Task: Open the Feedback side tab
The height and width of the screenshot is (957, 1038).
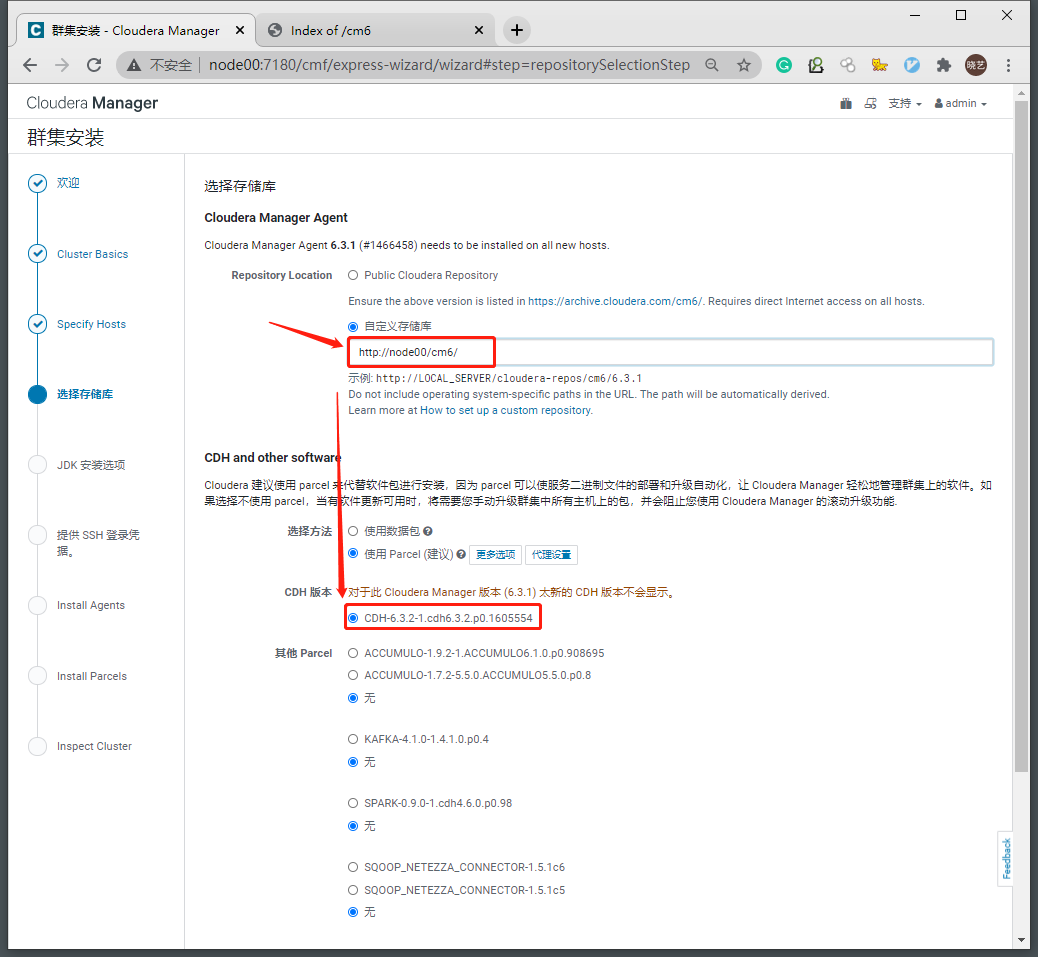Action: click(x=1006, y=858)
